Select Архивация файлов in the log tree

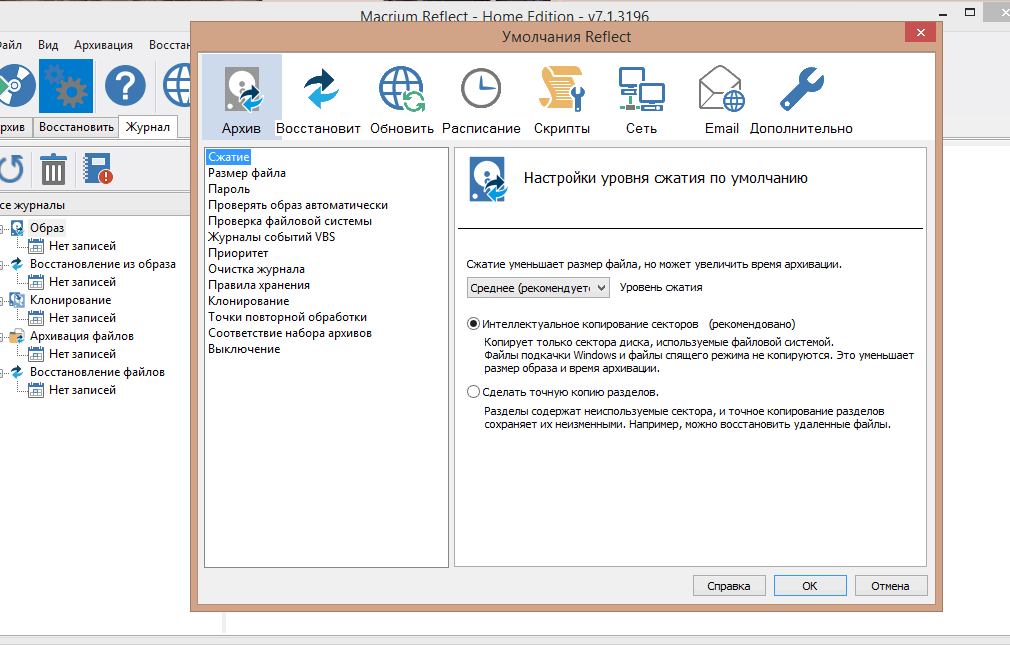(82, 336)
